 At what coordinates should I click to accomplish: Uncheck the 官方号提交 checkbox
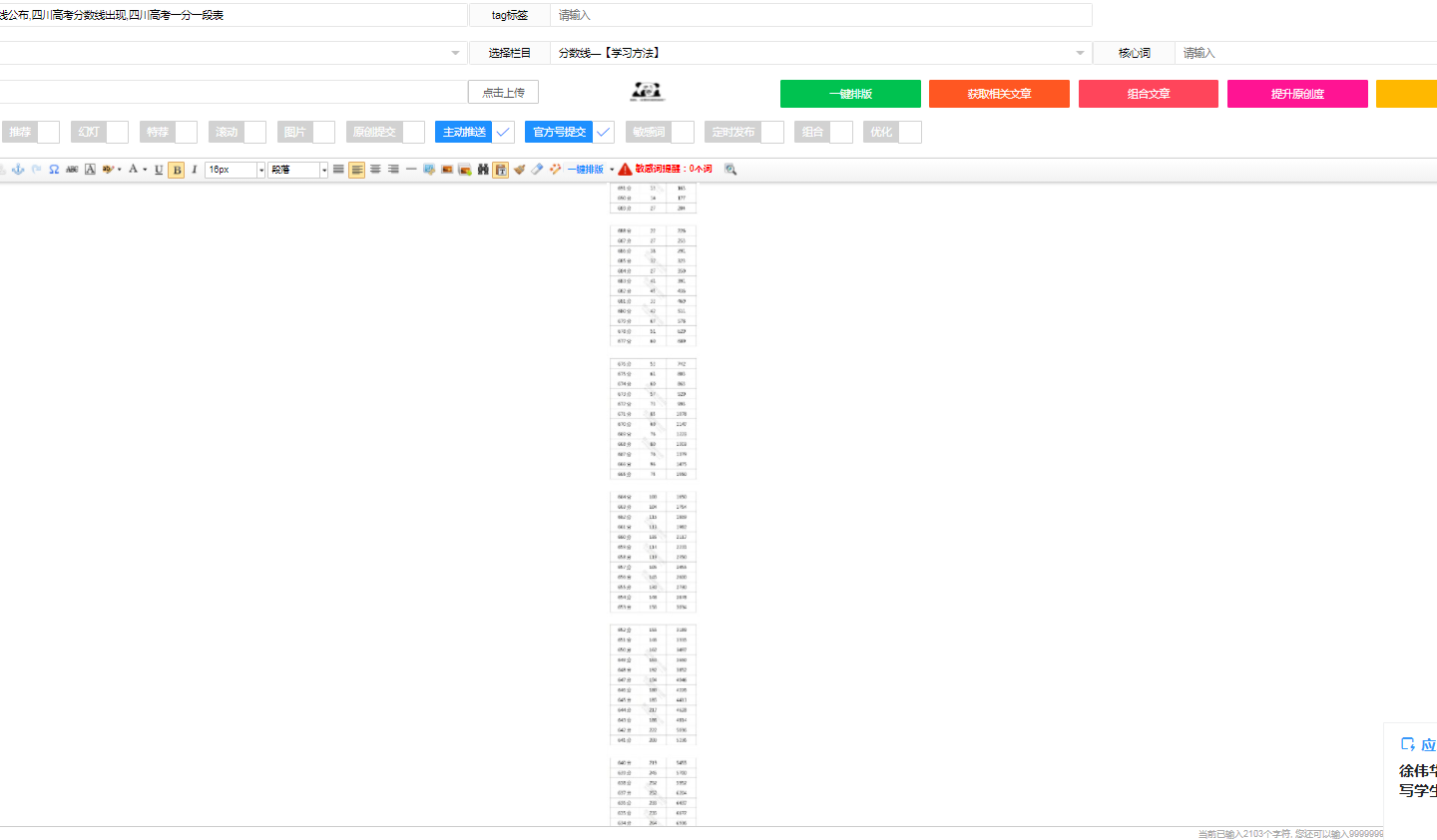pyautogui.click(x=603, y=132)
